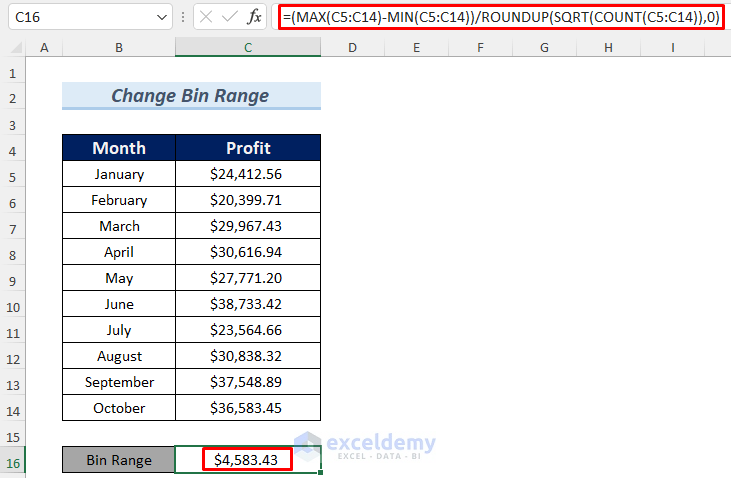
Task: Click the 'Change Bin Range' title cell
Action: pos(191,96)
